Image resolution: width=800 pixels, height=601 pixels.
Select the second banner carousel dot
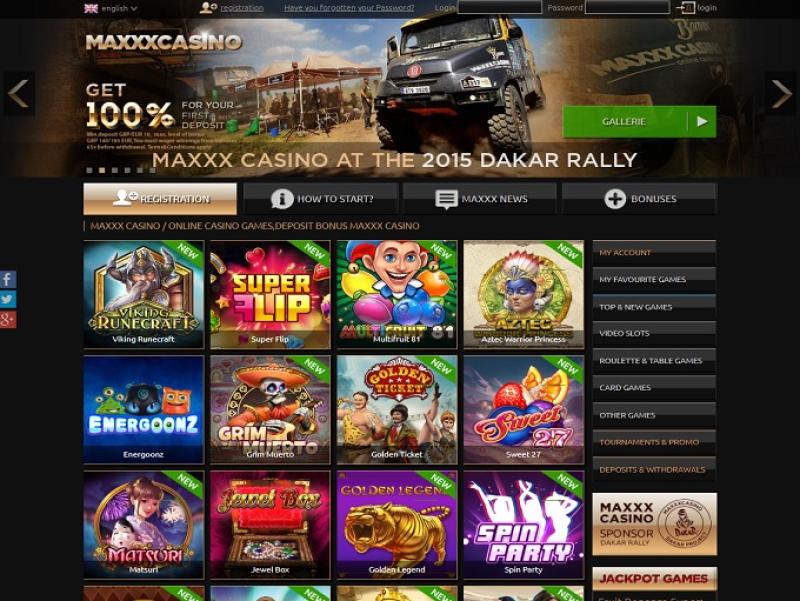[x=102, y=170]
